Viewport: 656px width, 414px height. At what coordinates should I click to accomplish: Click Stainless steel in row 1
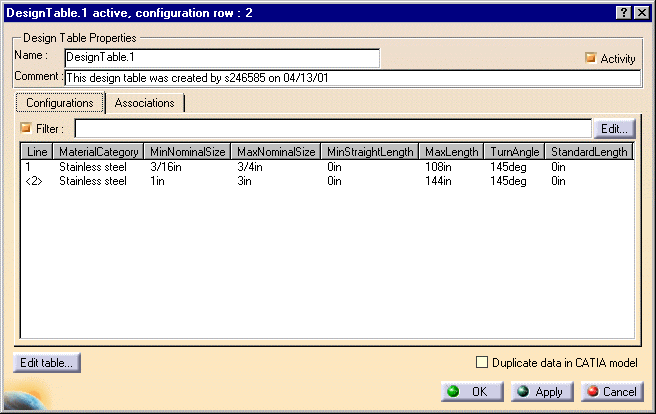(x=93, y=167)
